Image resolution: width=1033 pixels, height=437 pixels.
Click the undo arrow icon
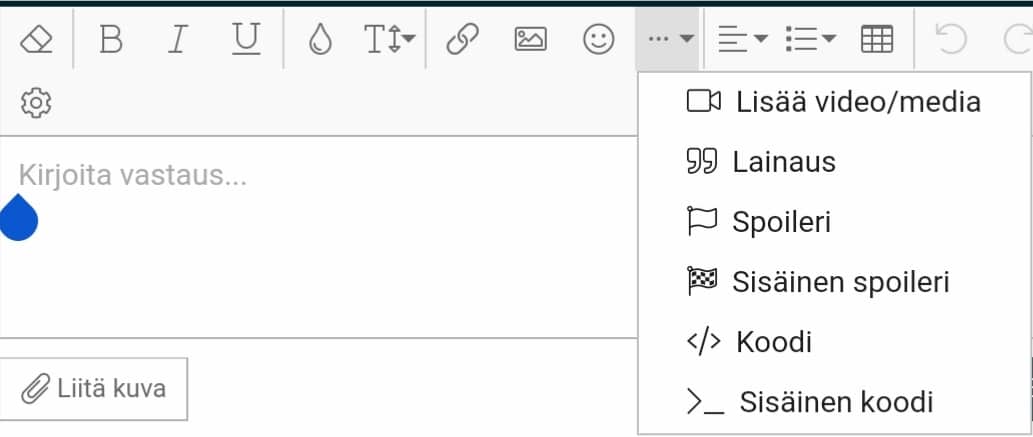(x=949, y=40)
